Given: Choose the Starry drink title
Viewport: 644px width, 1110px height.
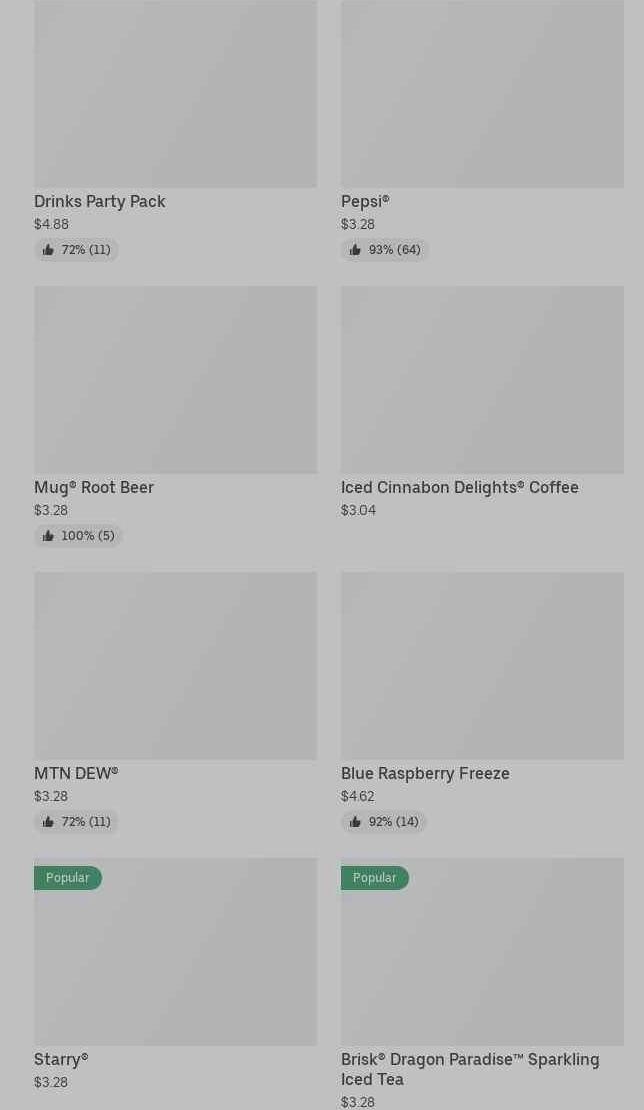Looking at the screenshot, I should click(x=61, y=1060).
